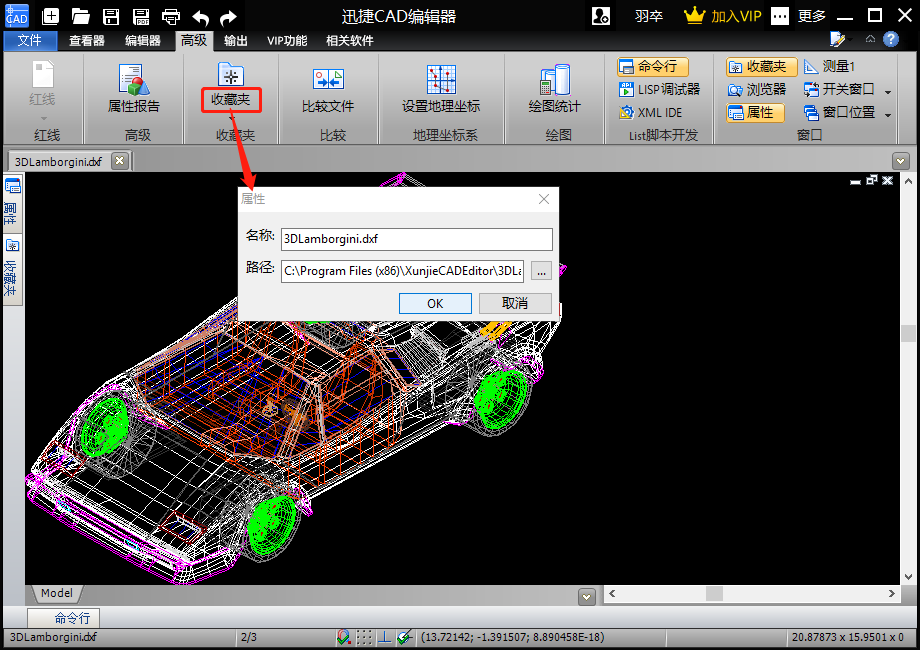
Task: Click the 名称 input field
Action: click(417, 239)
